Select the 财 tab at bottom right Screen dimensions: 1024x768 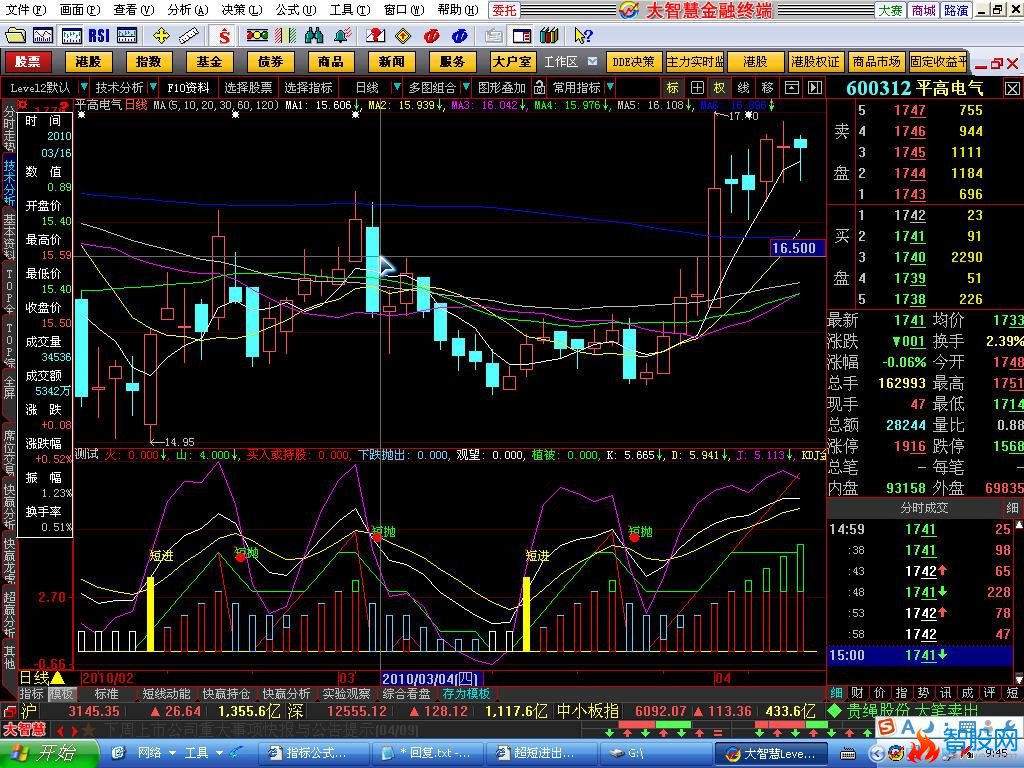857,693
